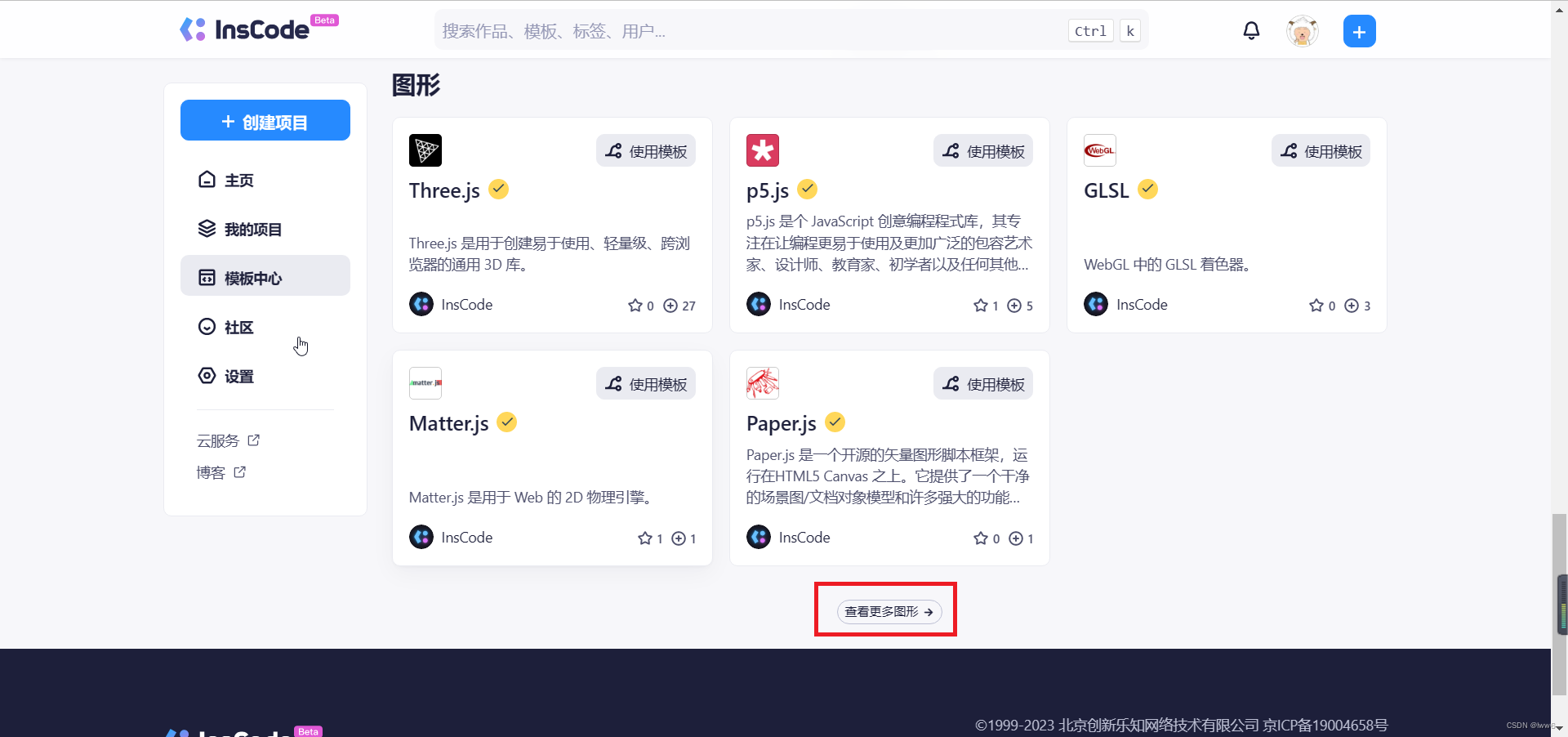Click the Three.js verified badge
This screenshot has width=1568, height=737.
click(x=498, y=190)
